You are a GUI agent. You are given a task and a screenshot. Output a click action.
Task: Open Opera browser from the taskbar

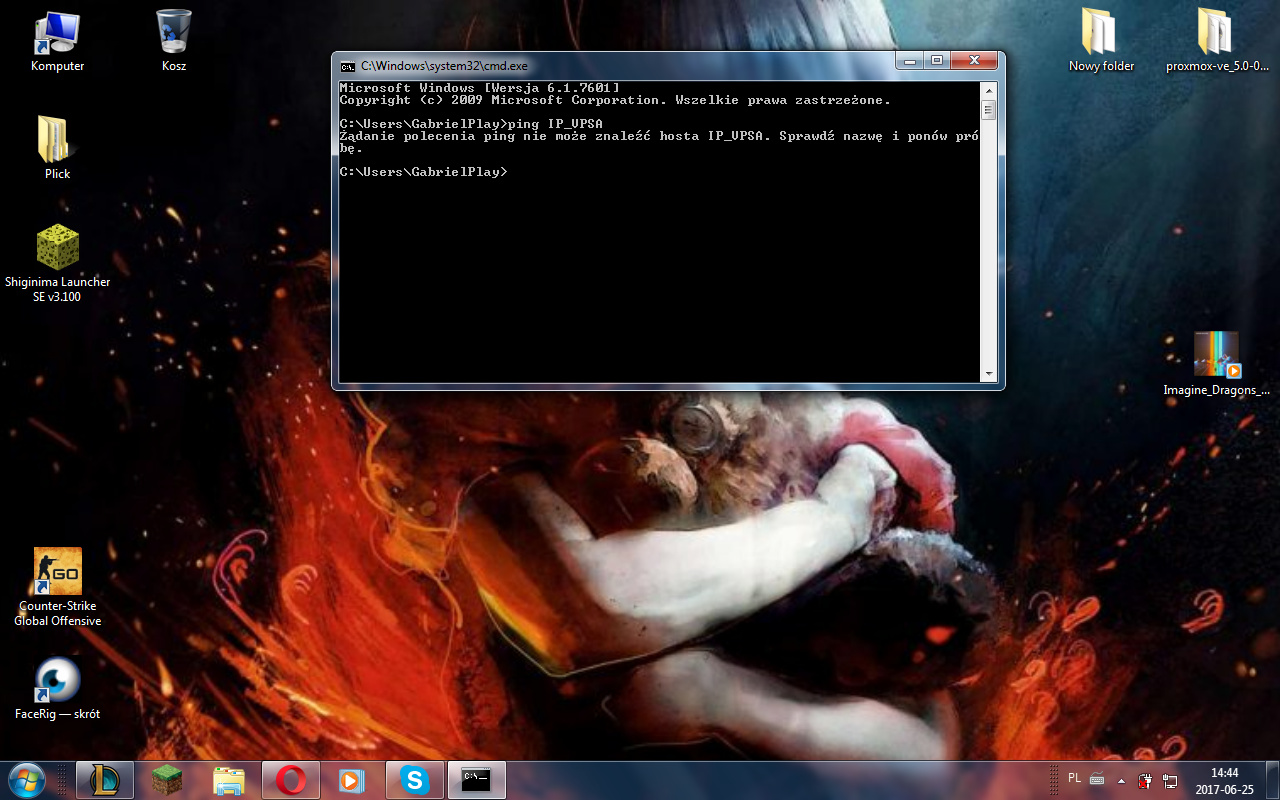click(x=291, y=780)
